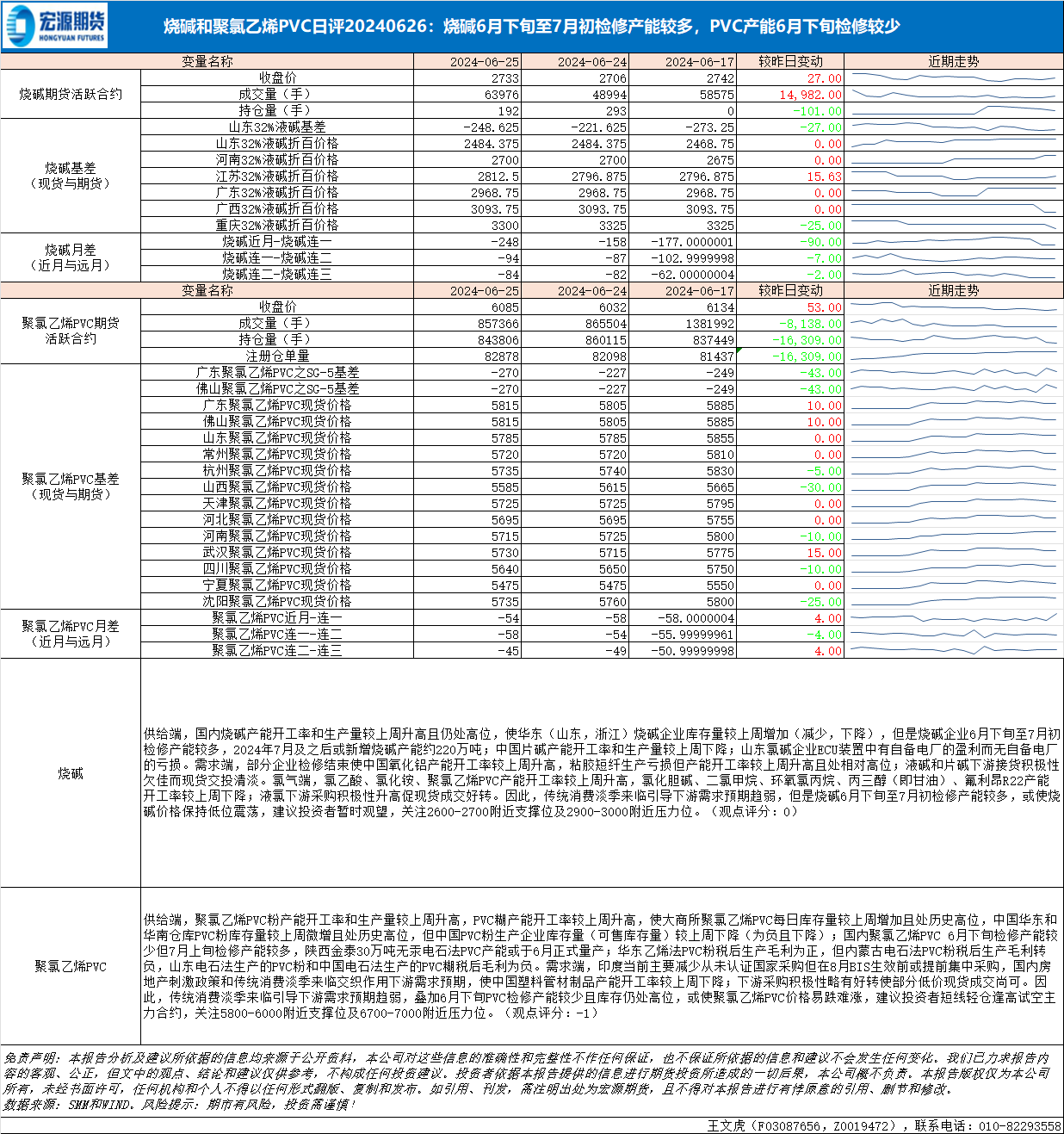Click the 山西聚氯乙烯PVC现货价格 row label

point(276,487)
